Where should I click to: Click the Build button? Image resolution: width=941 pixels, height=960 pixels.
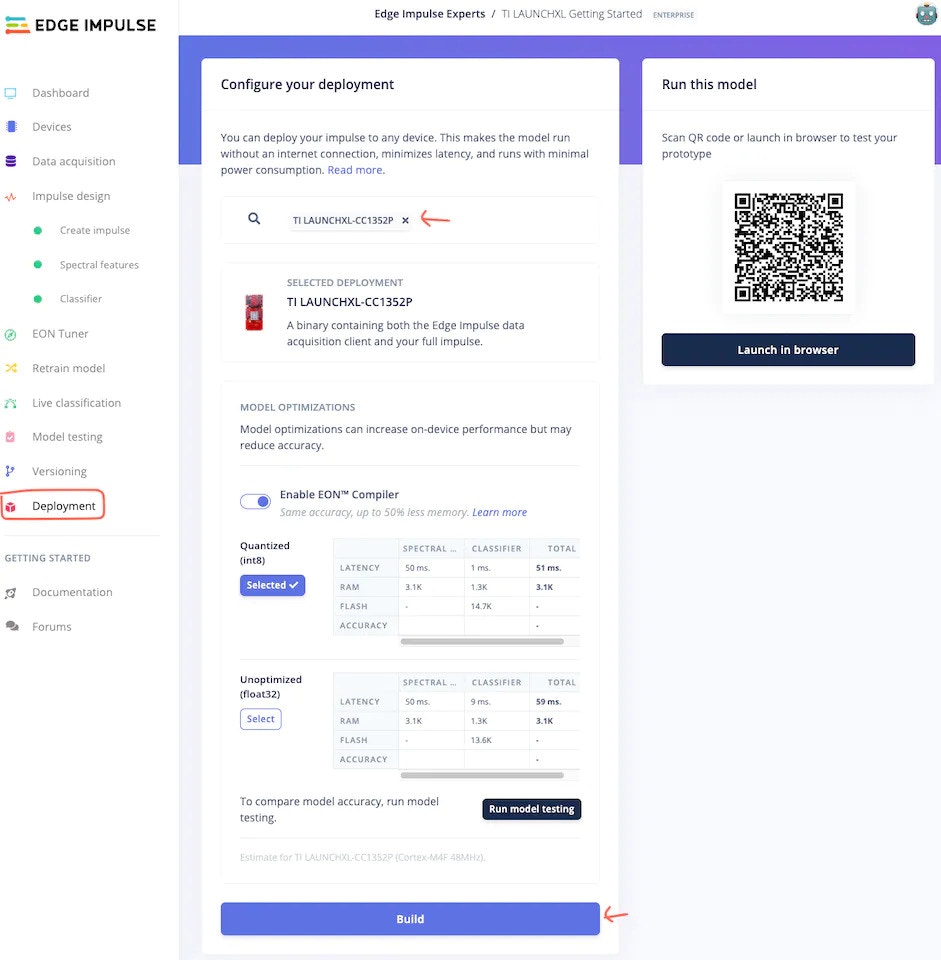click(410, 918)
